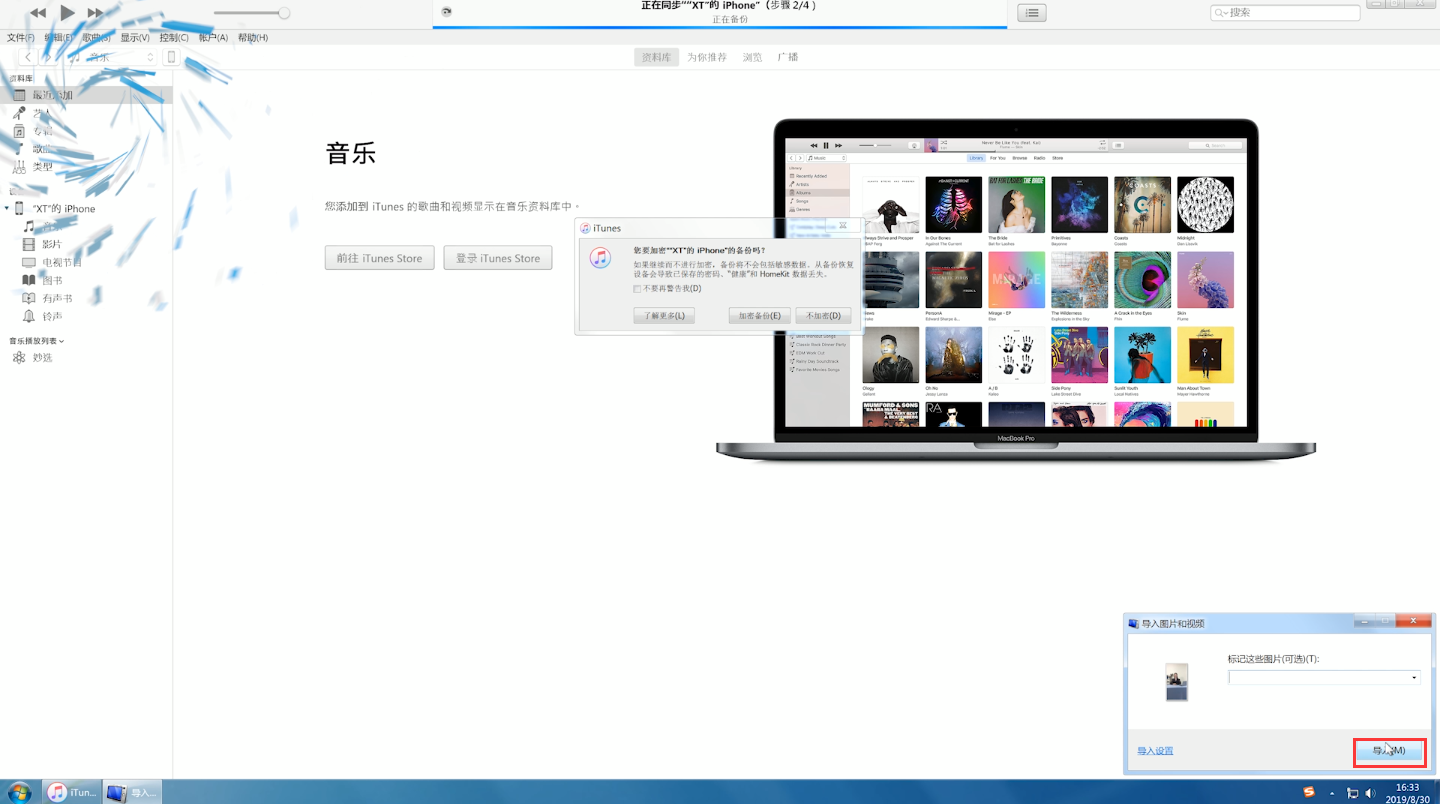Open 有声书 under the iPhone
The width and height of the screenshot is (1440, 804).
[x=57, y=298]
